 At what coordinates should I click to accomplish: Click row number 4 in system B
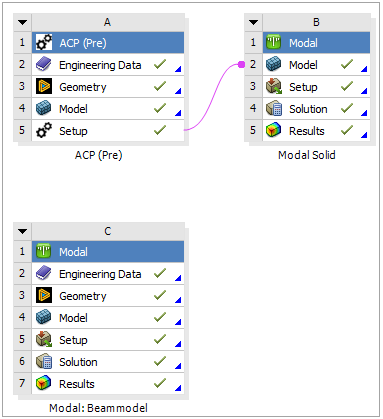(x=253, y=108)
